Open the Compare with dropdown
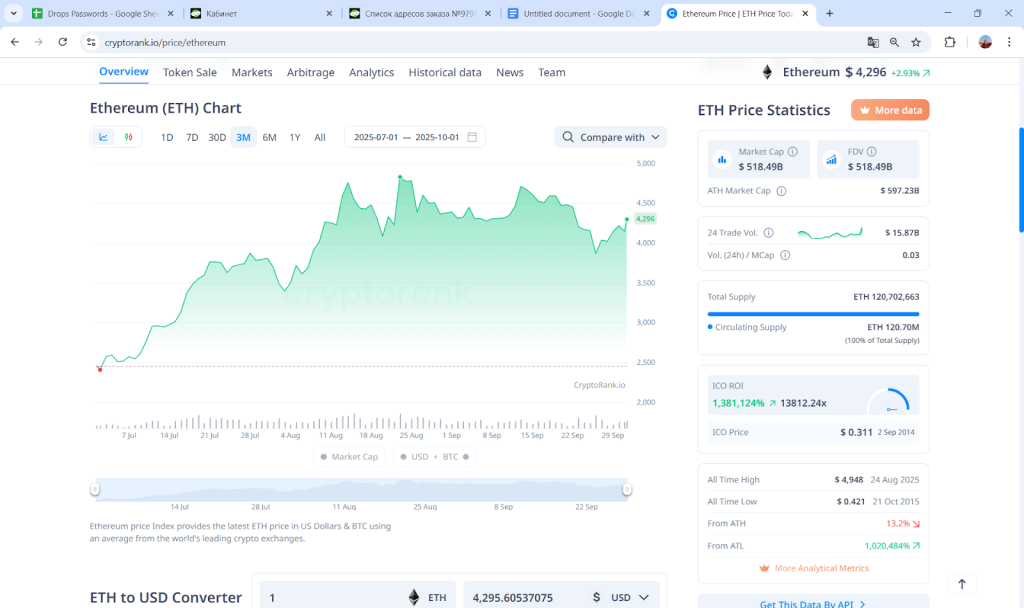 (x=610, y=137)
